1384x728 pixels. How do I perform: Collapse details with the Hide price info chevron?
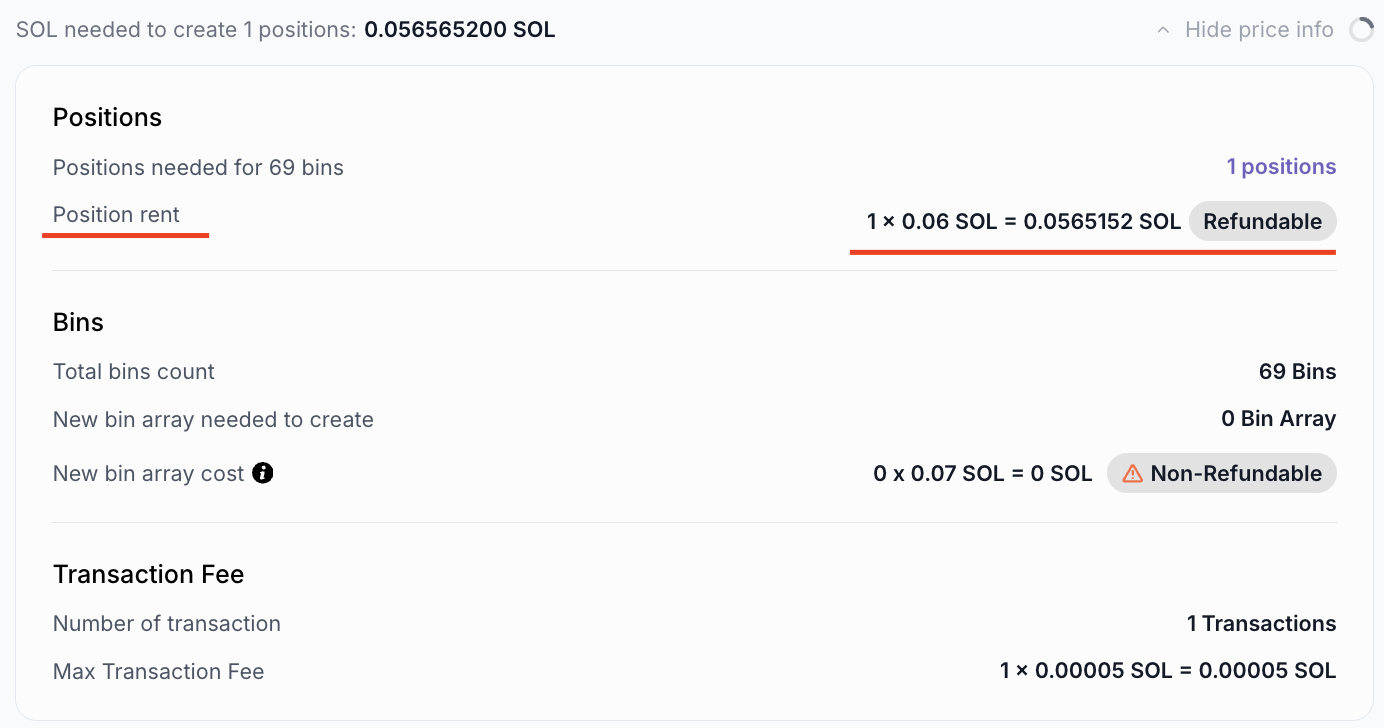coord(1163,30)
